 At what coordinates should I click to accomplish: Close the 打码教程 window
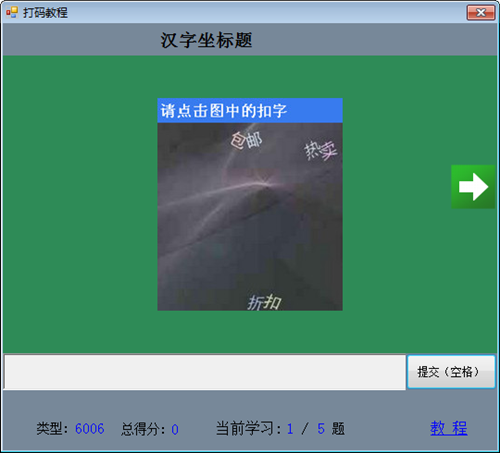pos(481,13)
